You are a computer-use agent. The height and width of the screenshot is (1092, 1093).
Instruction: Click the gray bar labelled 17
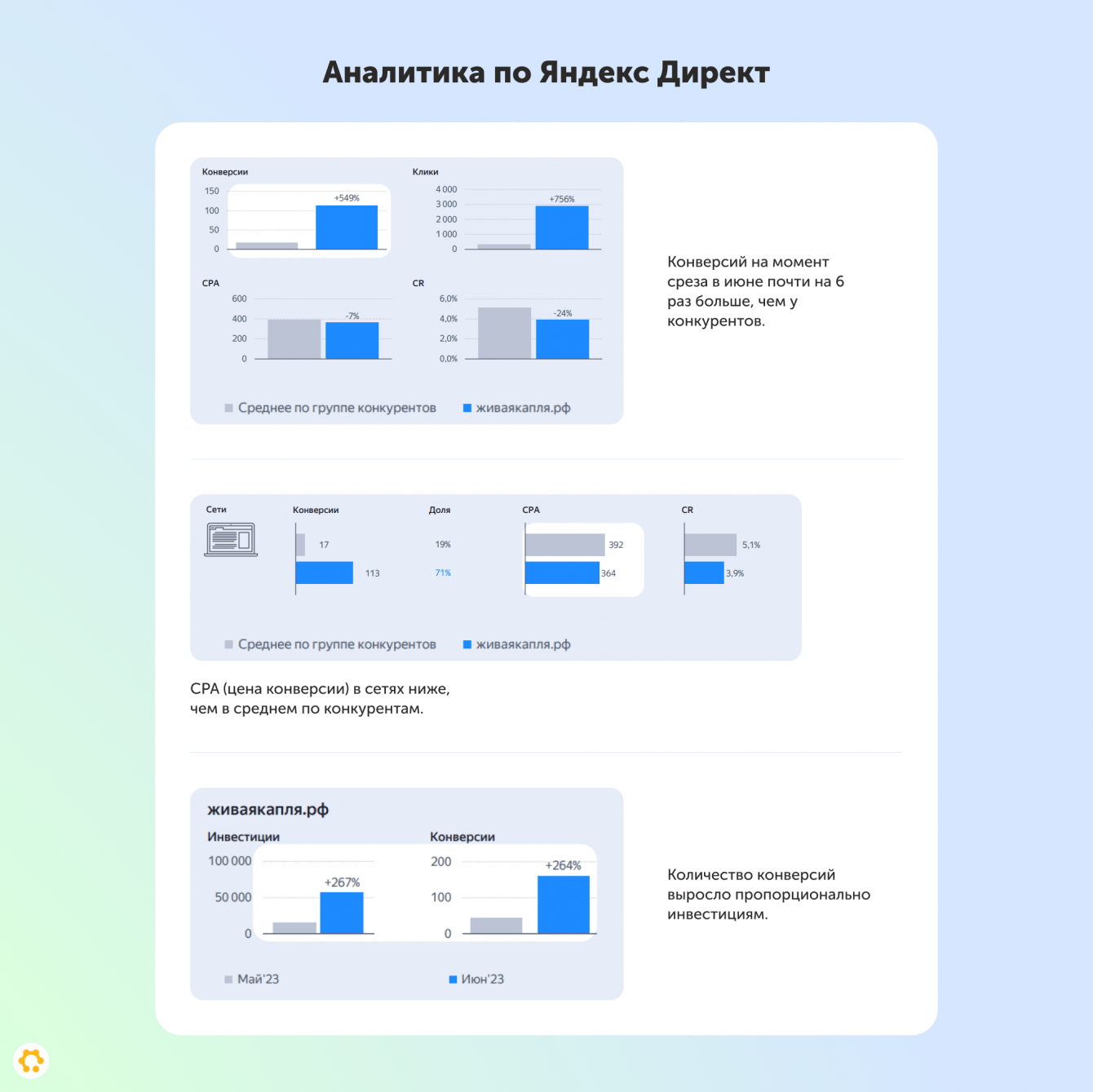tap(301, 545)
